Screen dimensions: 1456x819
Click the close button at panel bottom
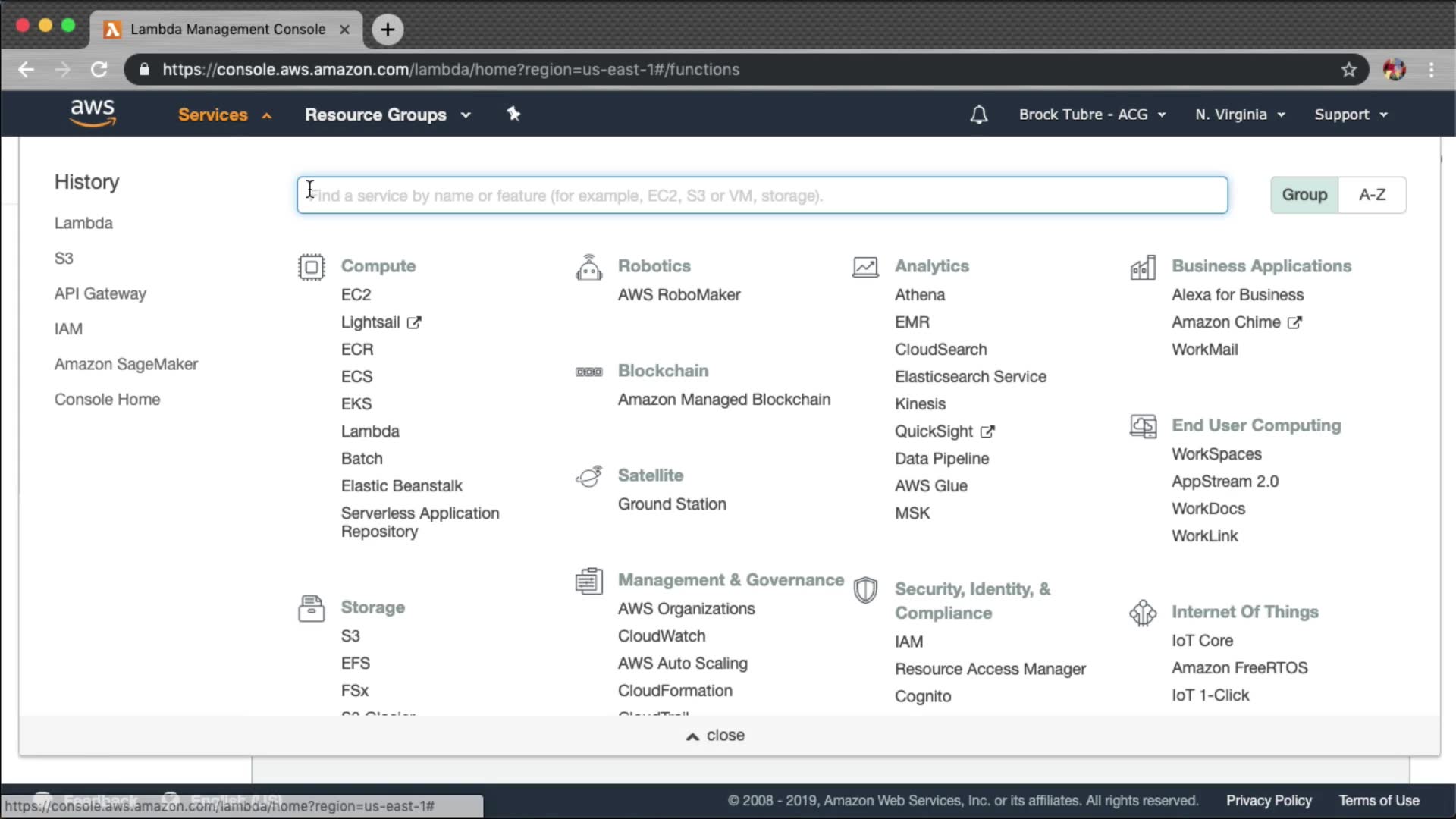point(715,736)
